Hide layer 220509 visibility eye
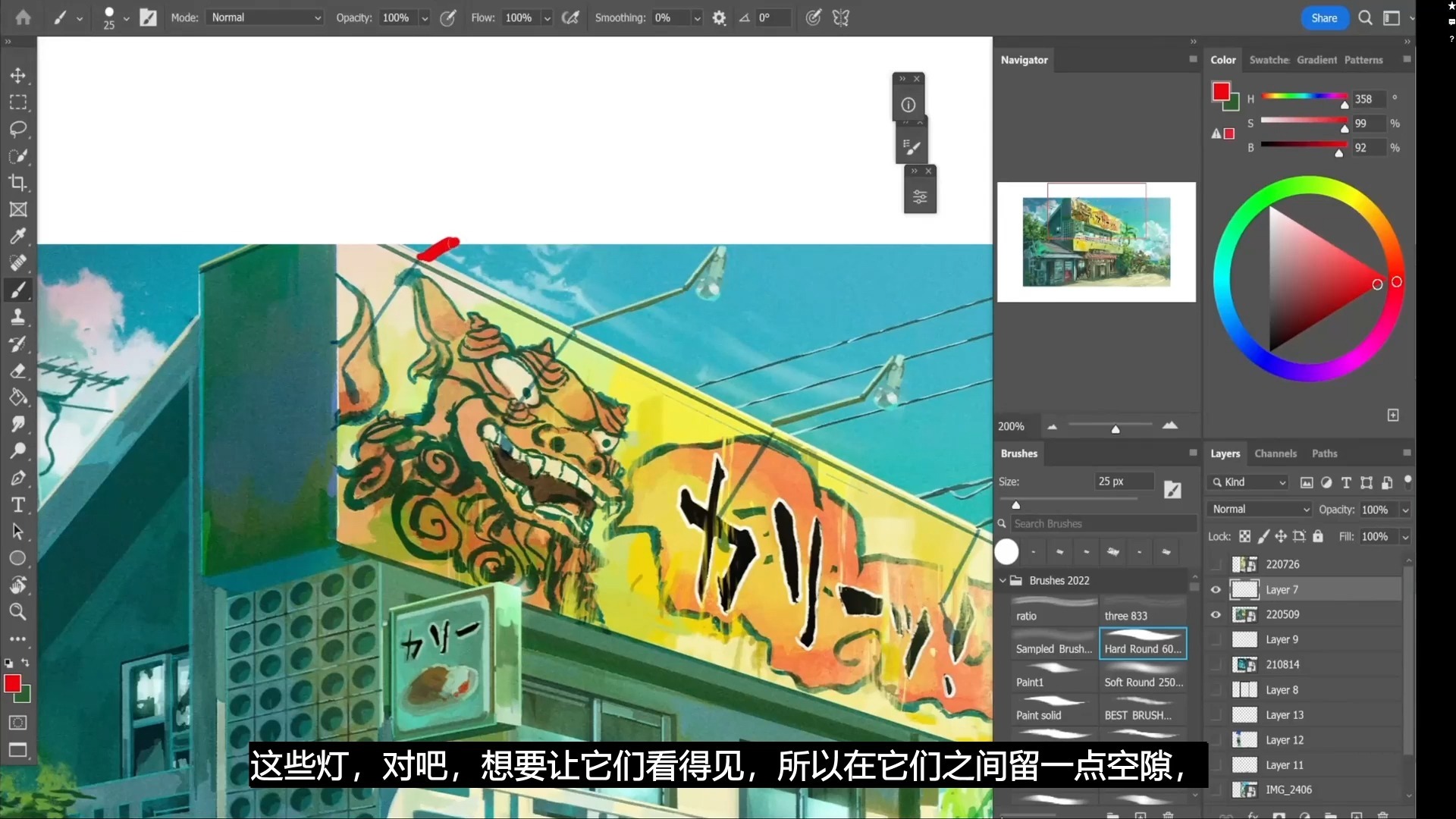 click(x=1216, y=614)
